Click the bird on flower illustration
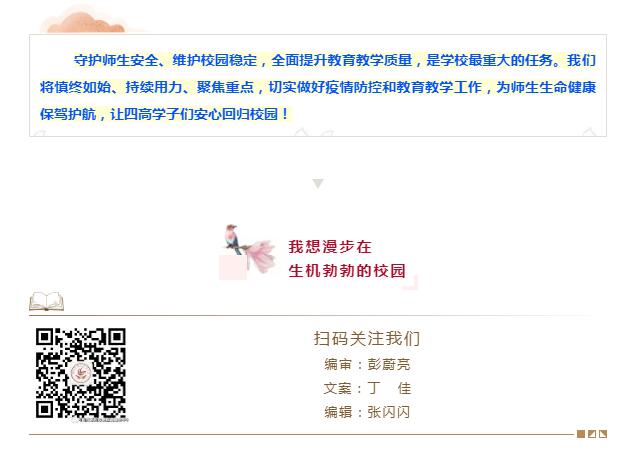Screen dimensions: 632x451 tap(249, 248)
